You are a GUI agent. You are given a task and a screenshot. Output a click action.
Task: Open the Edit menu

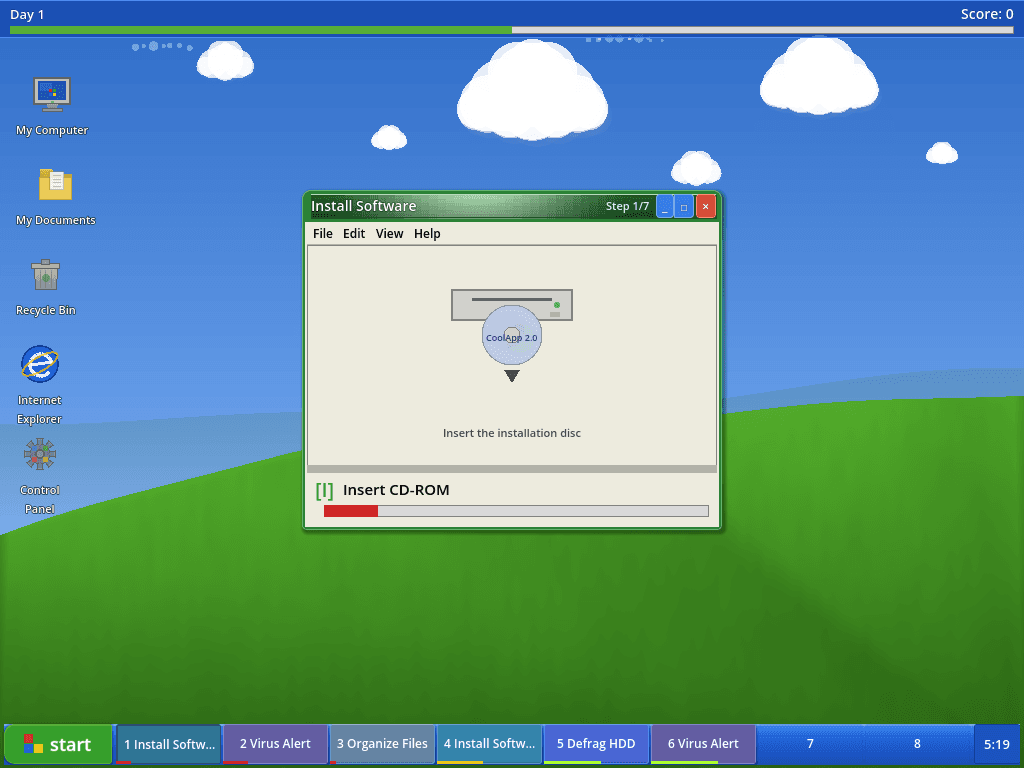pyautogui.click(x=353, y=233)
